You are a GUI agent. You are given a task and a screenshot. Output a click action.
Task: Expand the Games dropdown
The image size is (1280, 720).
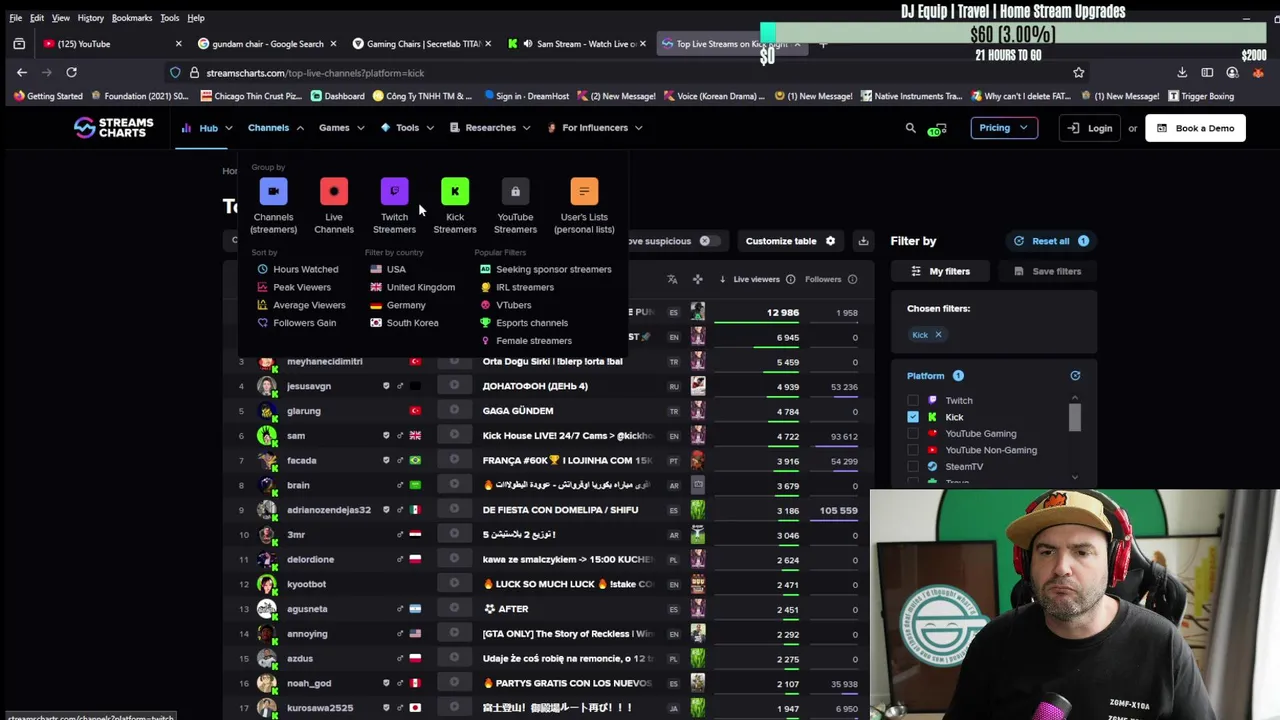(x=341, y=128)
